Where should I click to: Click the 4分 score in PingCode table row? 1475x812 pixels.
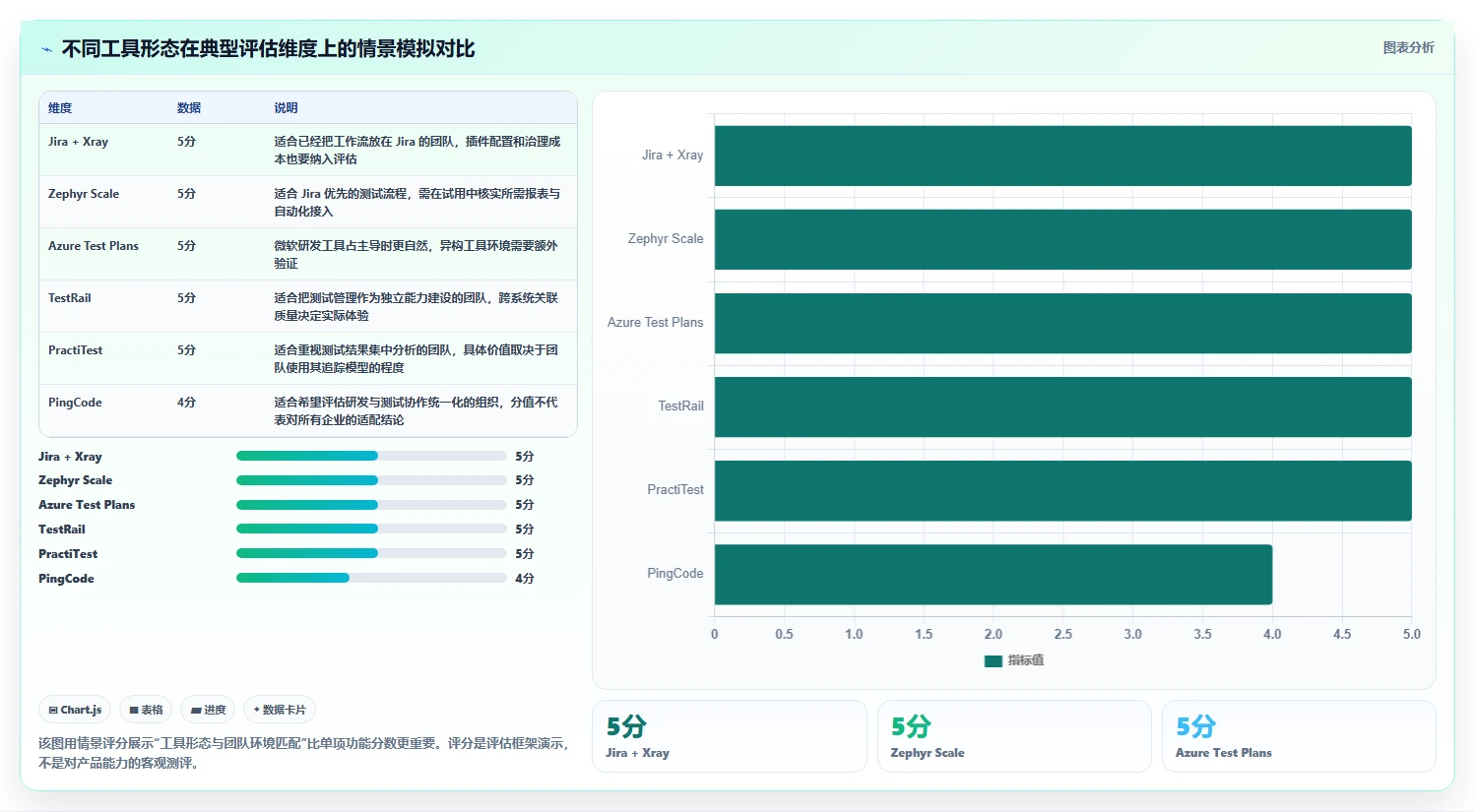pyautogui.click(x=187, y=403)
